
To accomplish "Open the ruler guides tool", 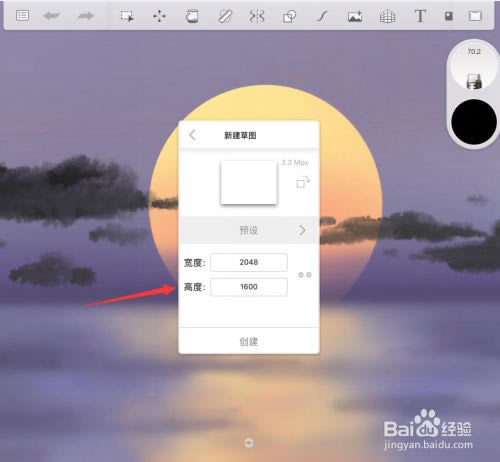I will (x=225, y=16).
